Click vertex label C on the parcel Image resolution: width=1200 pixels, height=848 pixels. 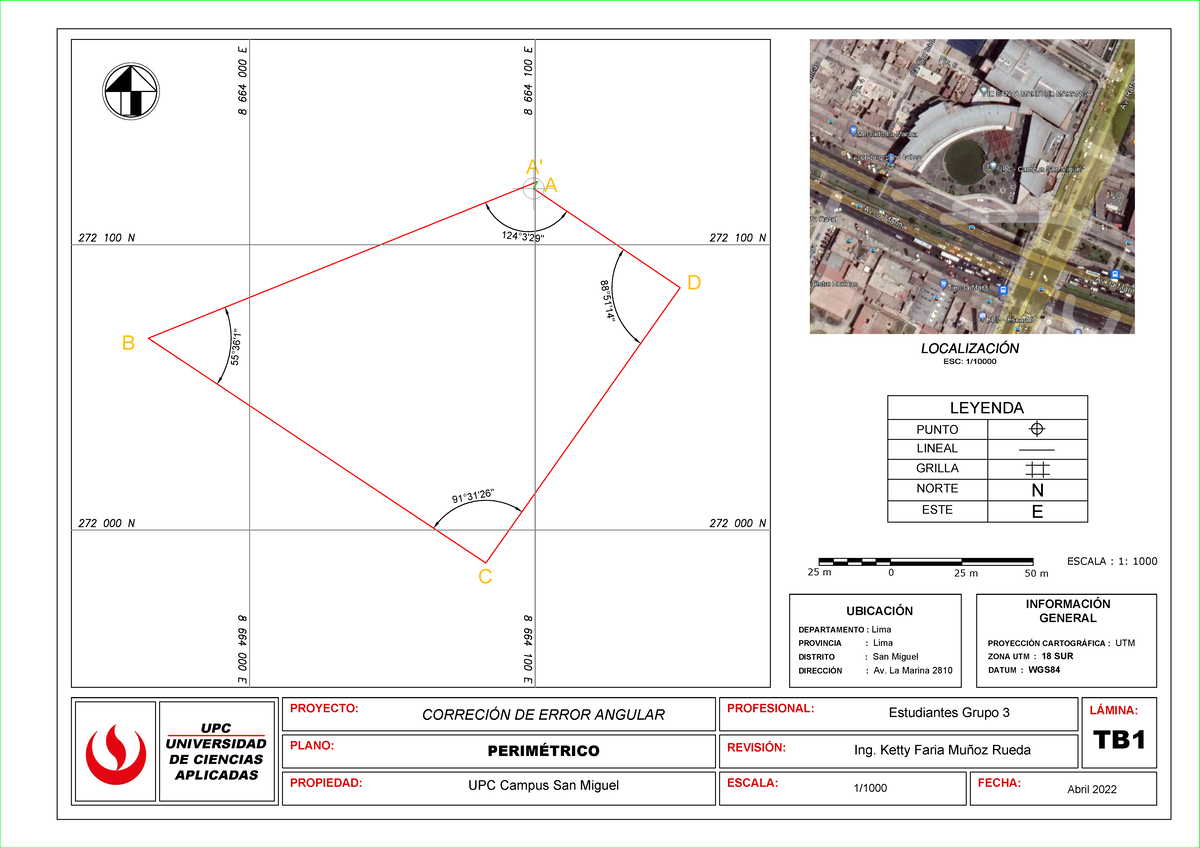(484, 574)
